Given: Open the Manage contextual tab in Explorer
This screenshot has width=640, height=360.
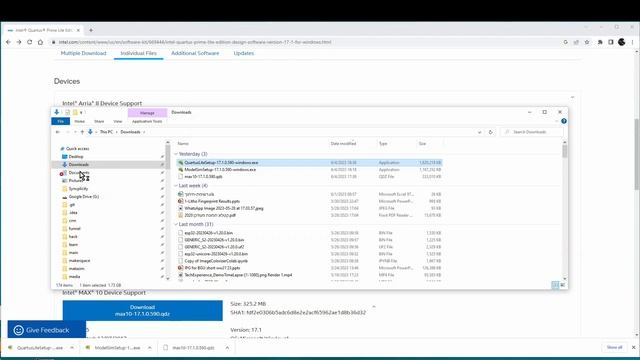Looking at the screenshot, I should tap(147, 113).
